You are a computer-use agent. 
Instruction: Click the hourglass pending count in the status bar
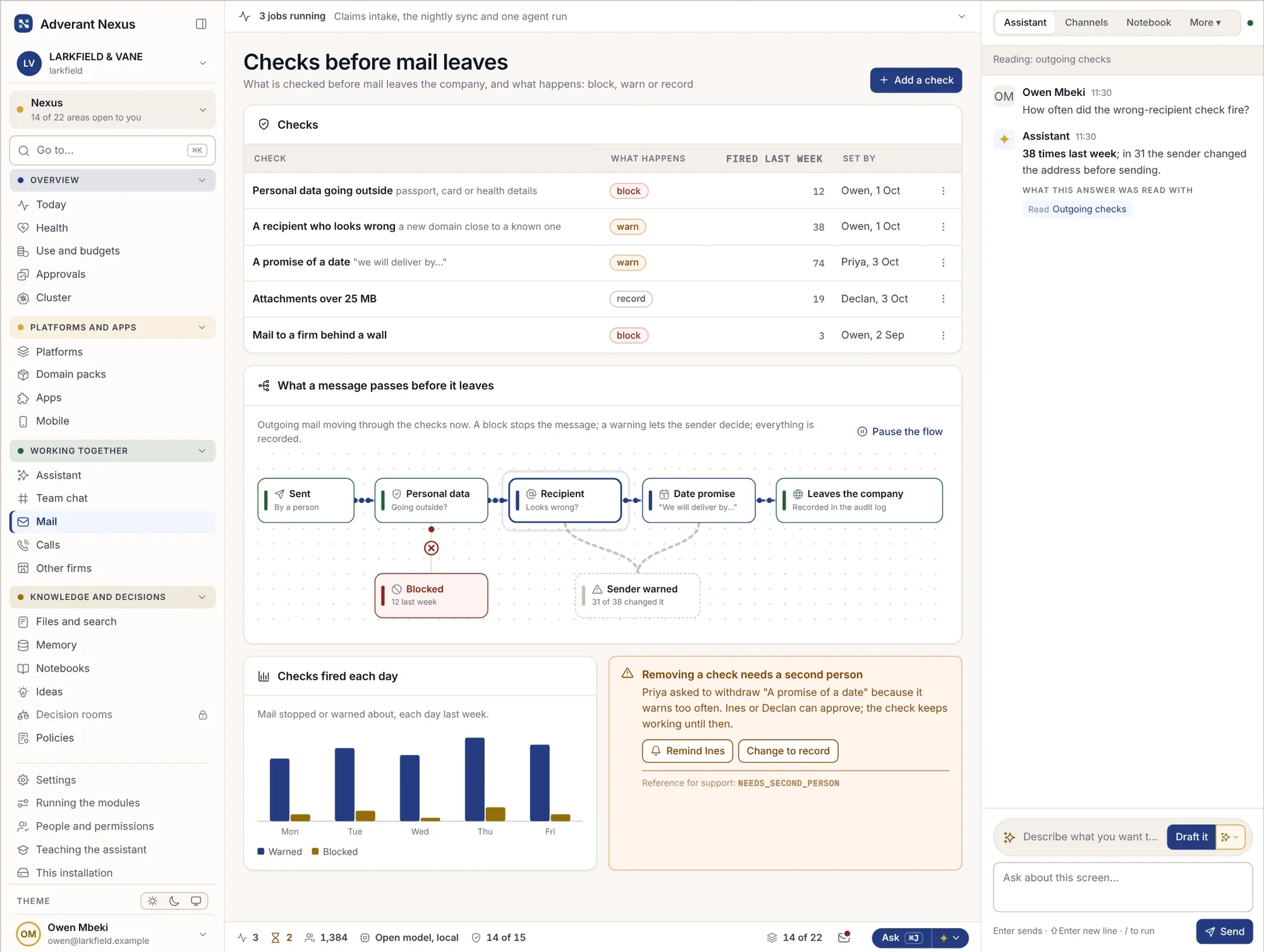coord(282,937)
